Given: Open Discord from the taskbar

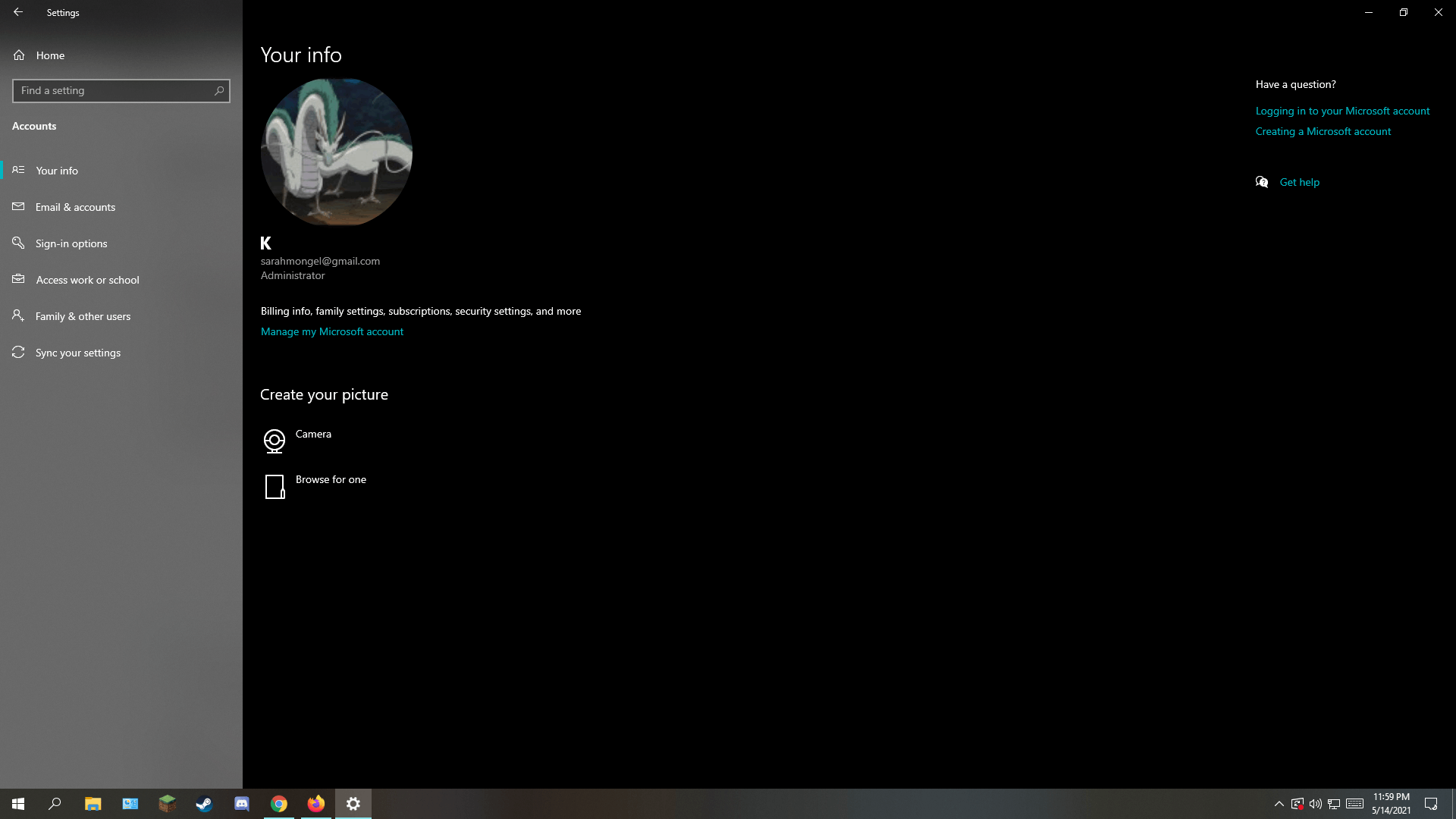Looking at the screenshot, I should click(x=242, y=804).
